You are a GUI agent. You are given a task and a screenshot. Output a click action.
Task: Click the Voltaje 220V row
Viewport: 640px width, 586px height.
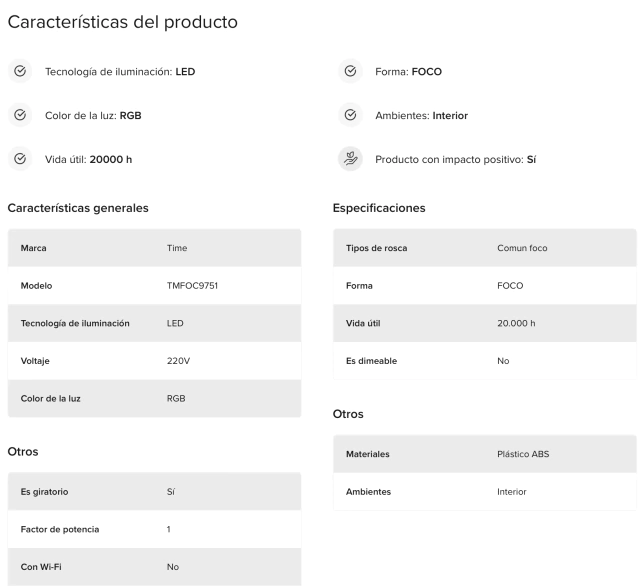tap(154, 361)
